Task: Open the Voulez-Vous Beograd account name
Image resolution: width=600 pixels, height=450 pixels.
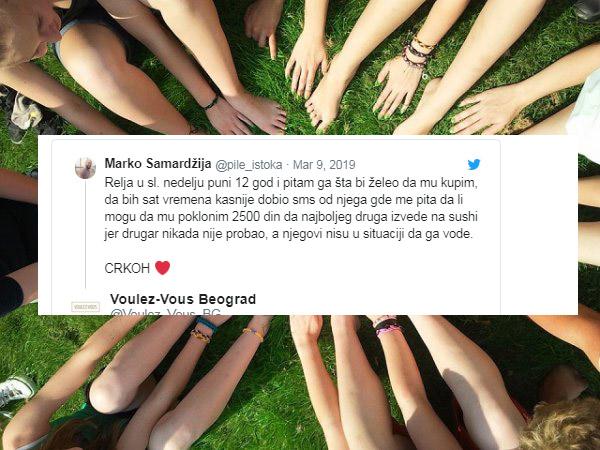Action: point(183,299)
